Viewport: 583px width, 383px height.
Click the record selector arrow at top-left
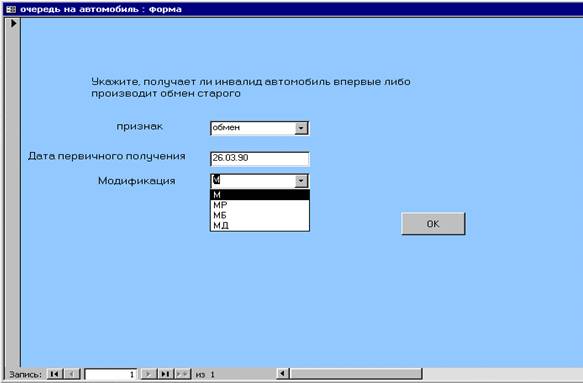pyautogui.click(x=13, y=23)
